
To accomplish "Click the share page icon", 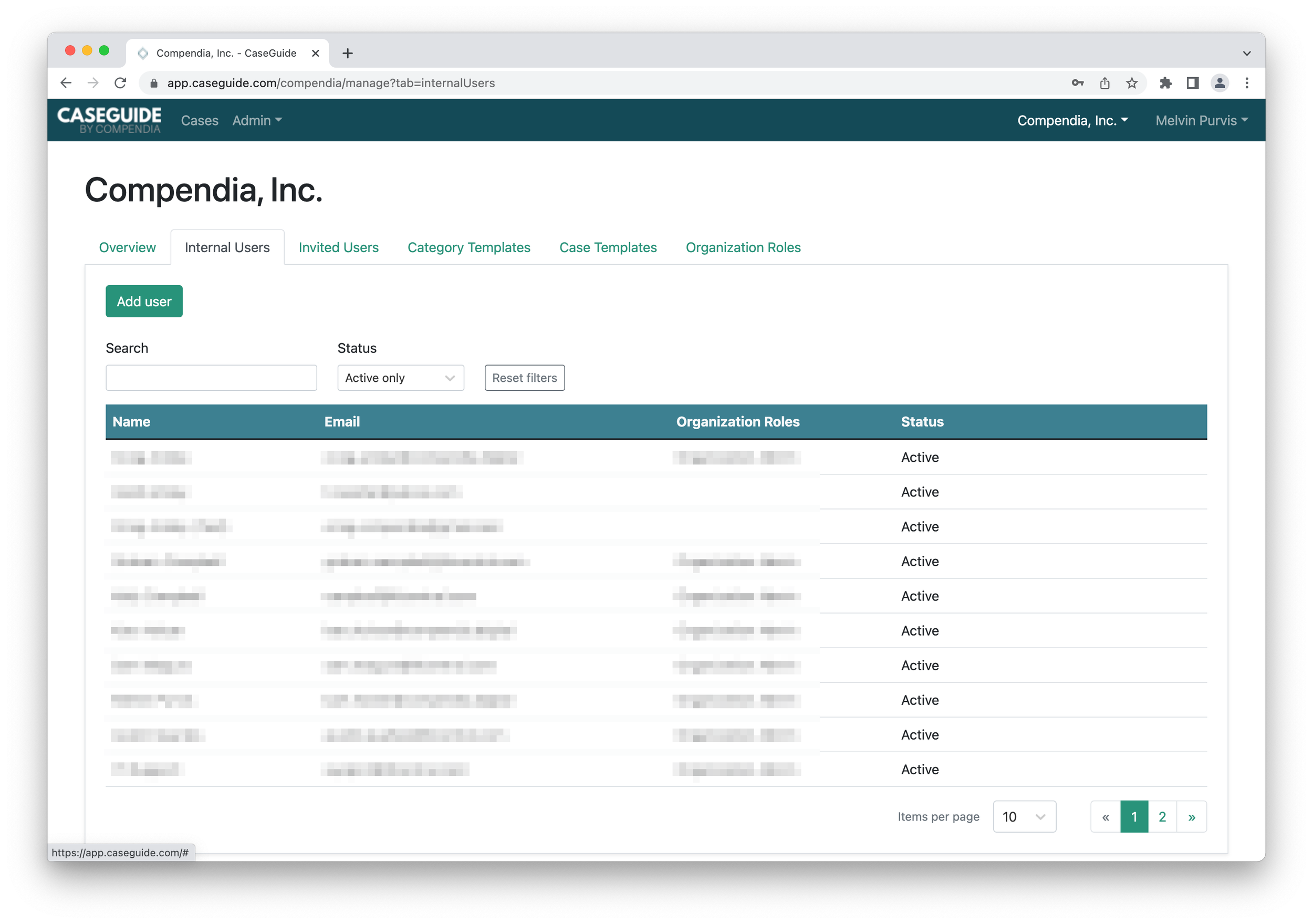I will (x=1105, y=83).
